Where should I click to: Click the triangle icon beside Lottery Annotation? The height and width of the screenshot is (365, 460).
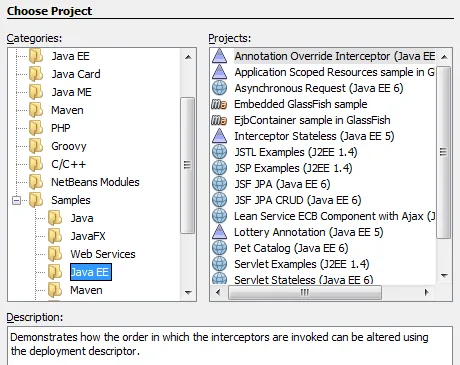[219, 232]
